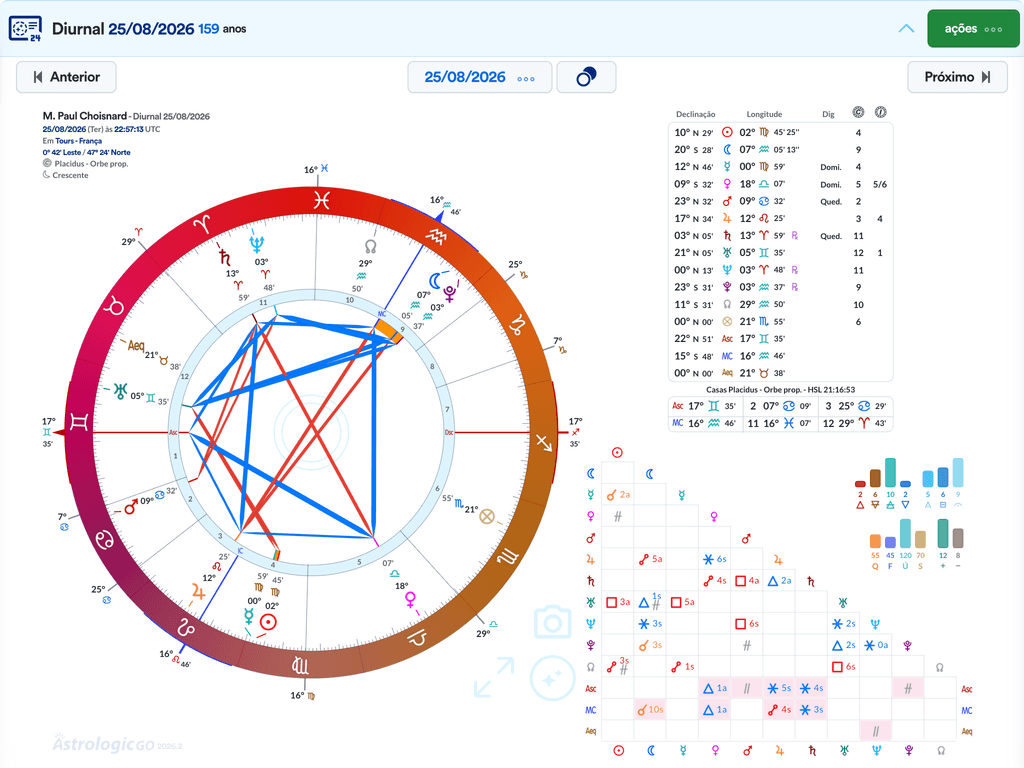The image size is (1024, 768).
Task: Click the overlapping circles icon button
Action: [586, 77]
